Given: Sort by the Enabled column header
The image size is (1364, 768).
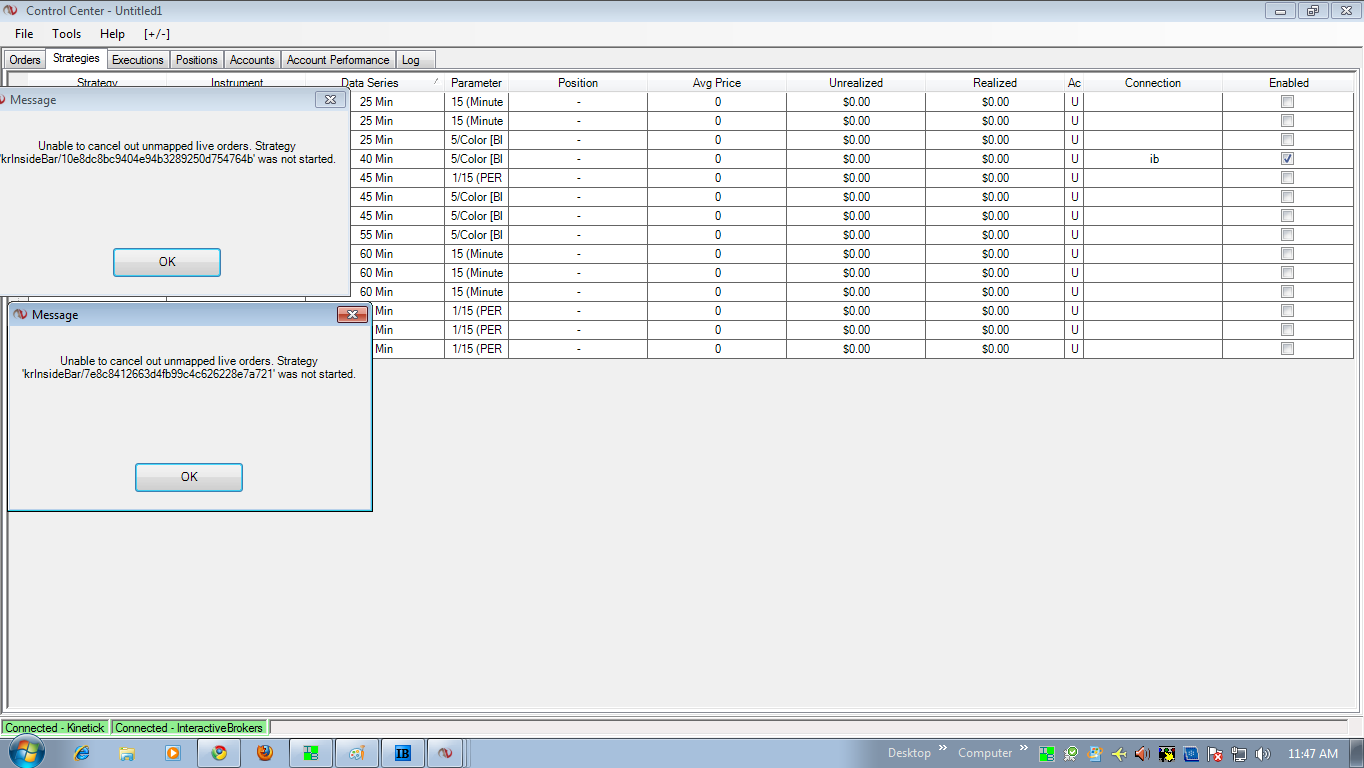Looking at the screenshot, I should pos(1288,83).
